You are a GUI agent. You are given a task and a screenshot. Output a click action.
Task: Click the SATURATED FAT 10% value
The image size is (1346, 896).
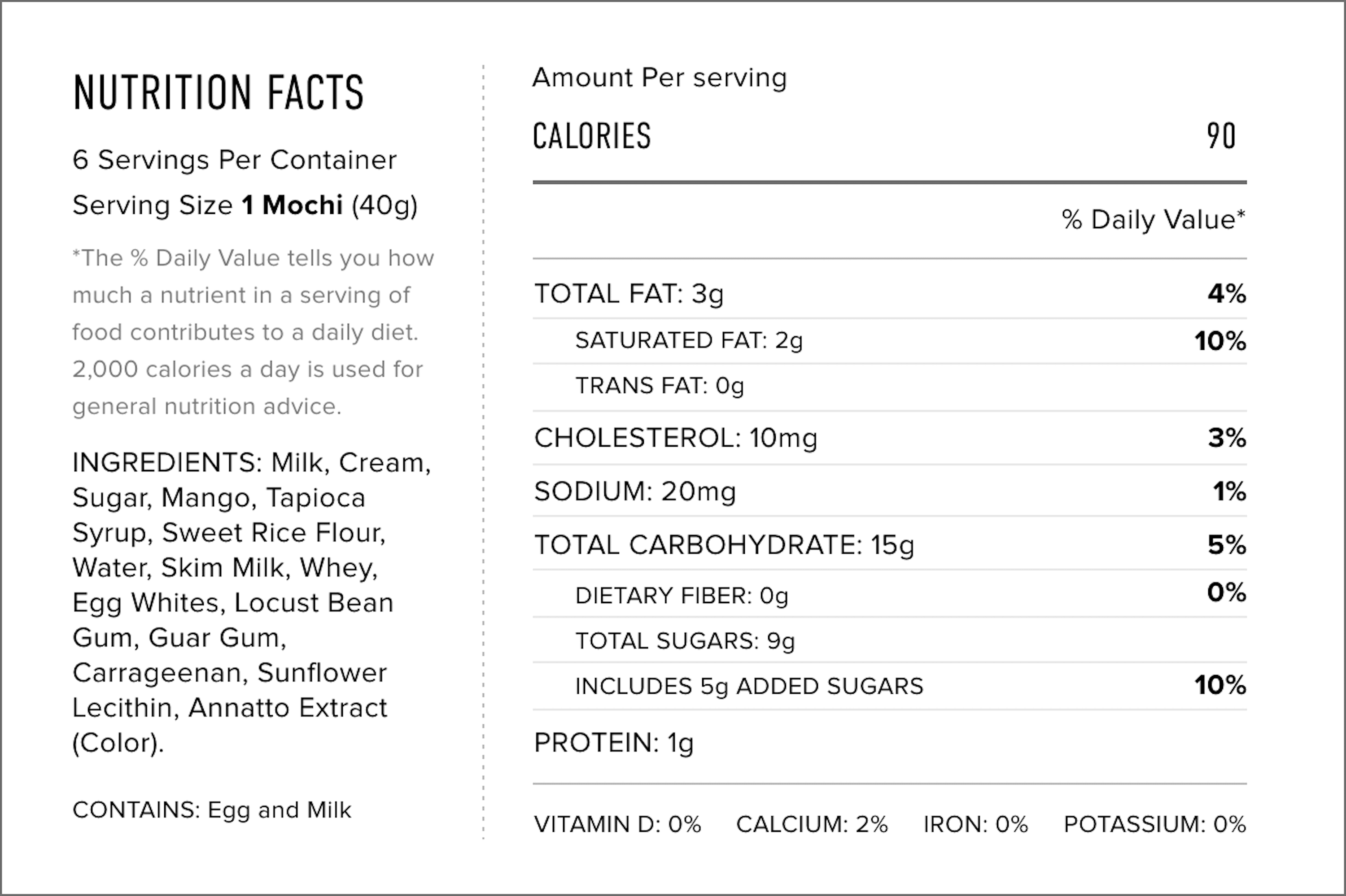[1220, 340]
